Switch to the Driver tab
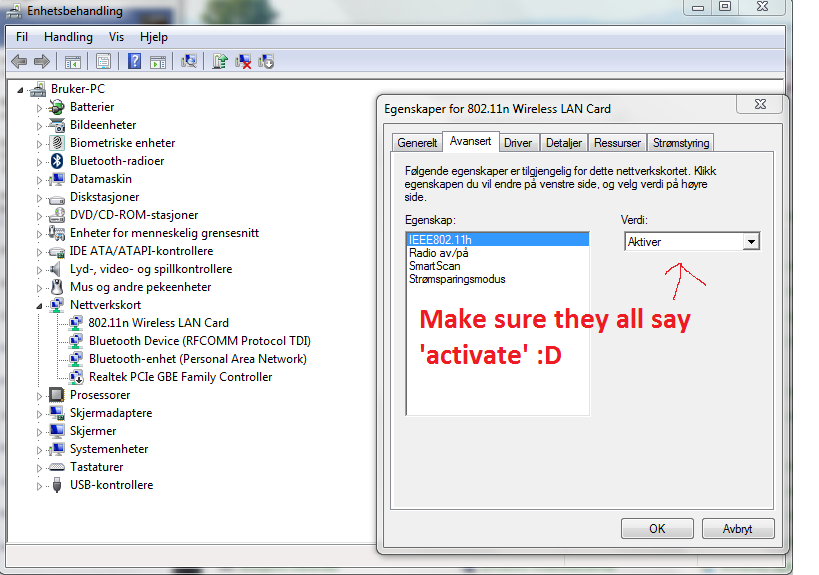Viewport: 819px width, 575px height. click(518, 143)
